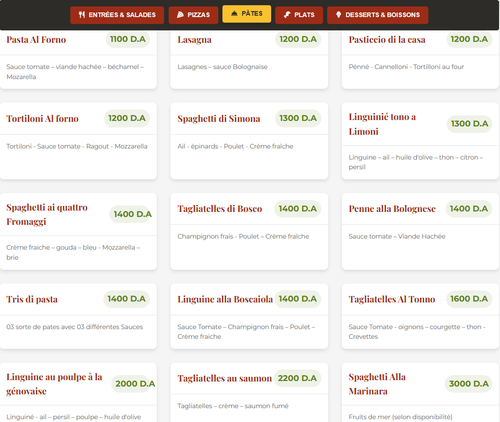Image resolution: width=500 pixels, height=422 pixels.
Task: Click the dish cloche icon in Pâtes
Action: pyautogui.click(x=234, y=13)
